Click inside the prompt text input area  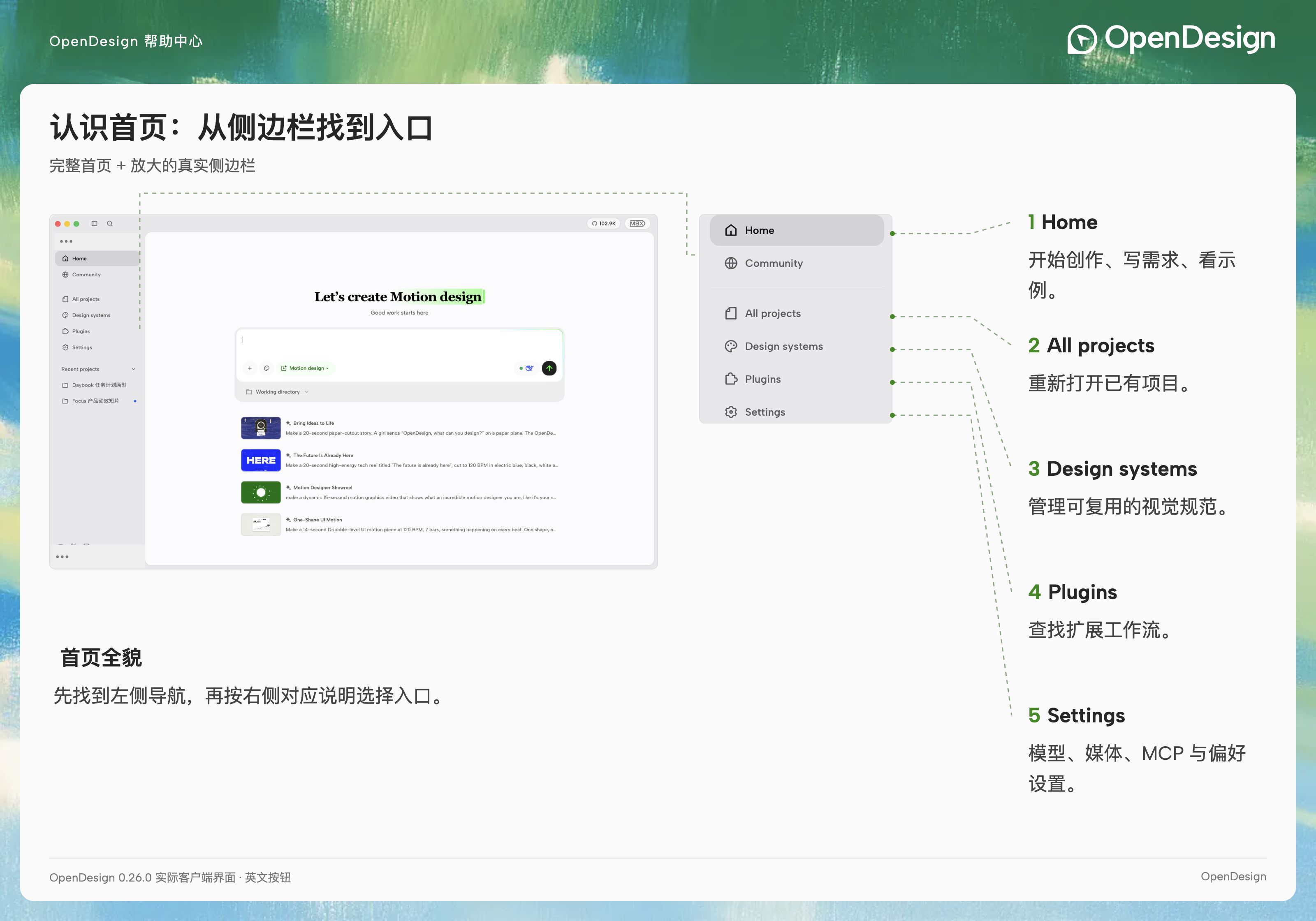click(399, 344)
